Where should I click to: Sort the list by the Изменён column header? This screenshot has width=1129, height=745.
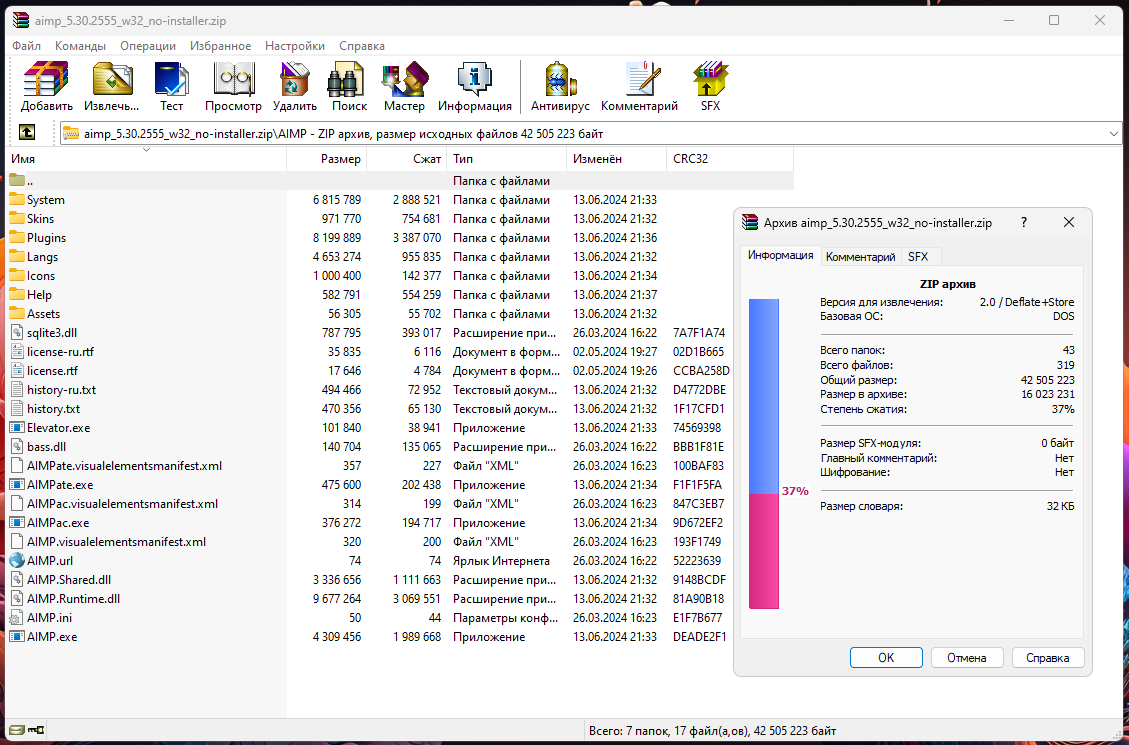click(617, 159)
